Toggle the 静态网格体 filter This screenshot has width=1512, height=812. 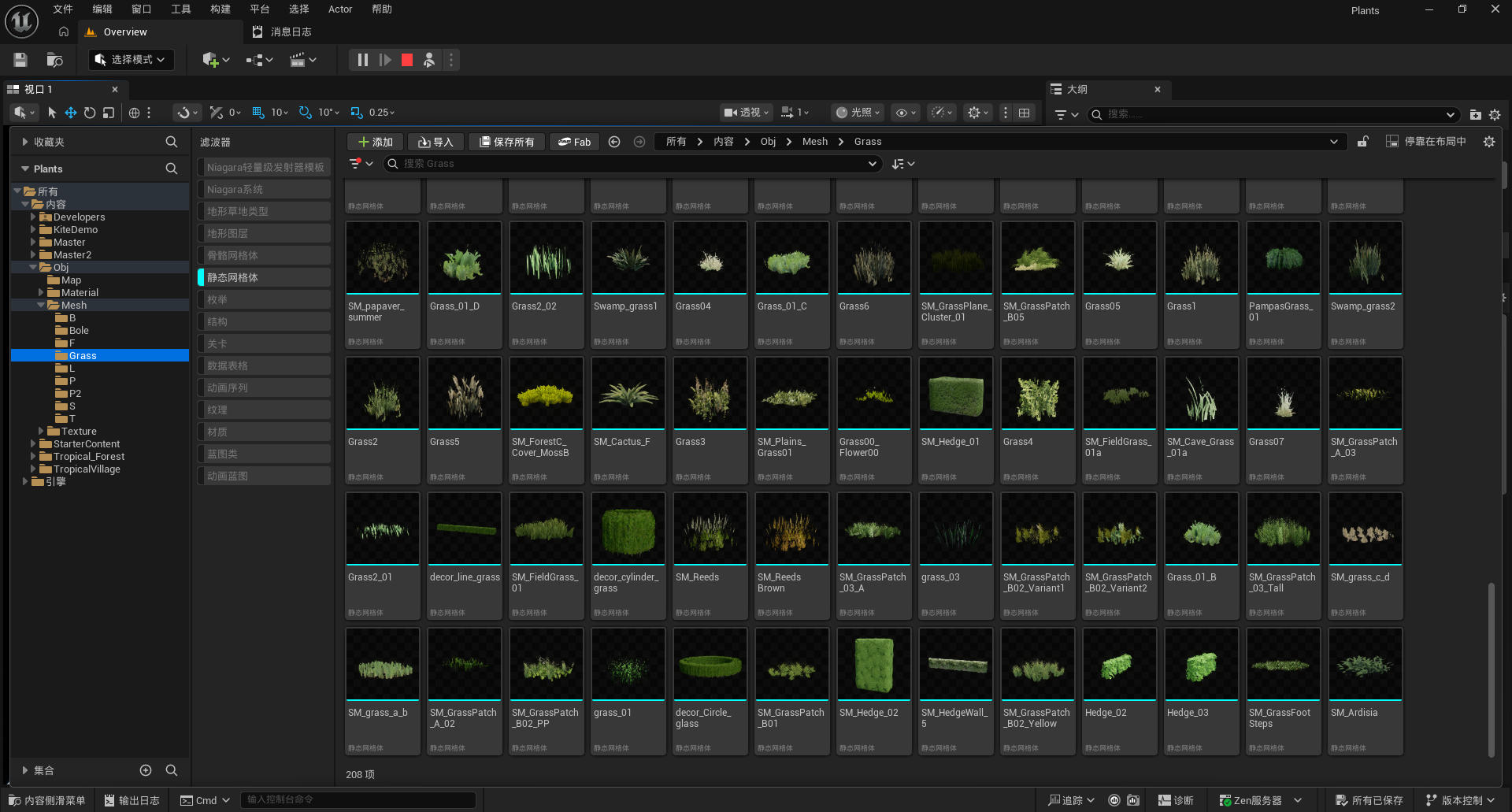coord(264,277)
